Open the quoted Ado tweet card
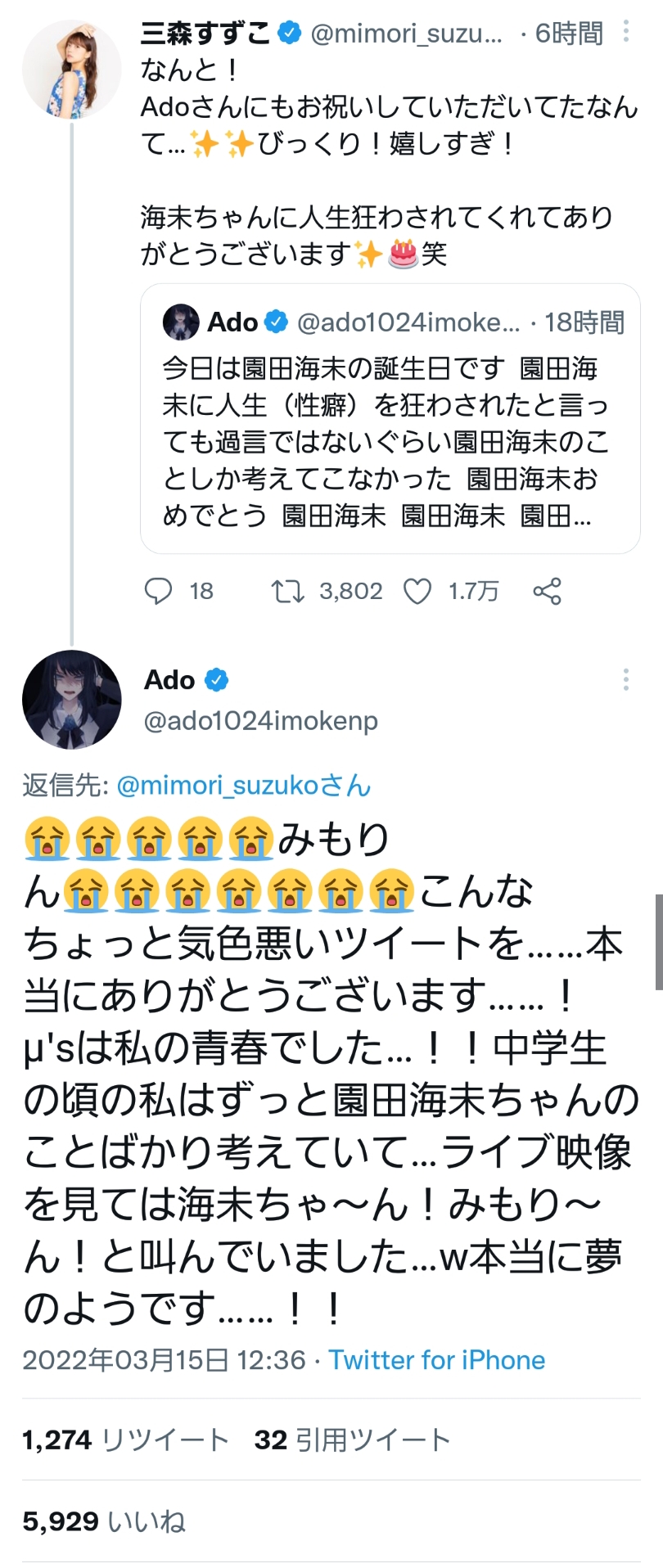 (390, 419)
